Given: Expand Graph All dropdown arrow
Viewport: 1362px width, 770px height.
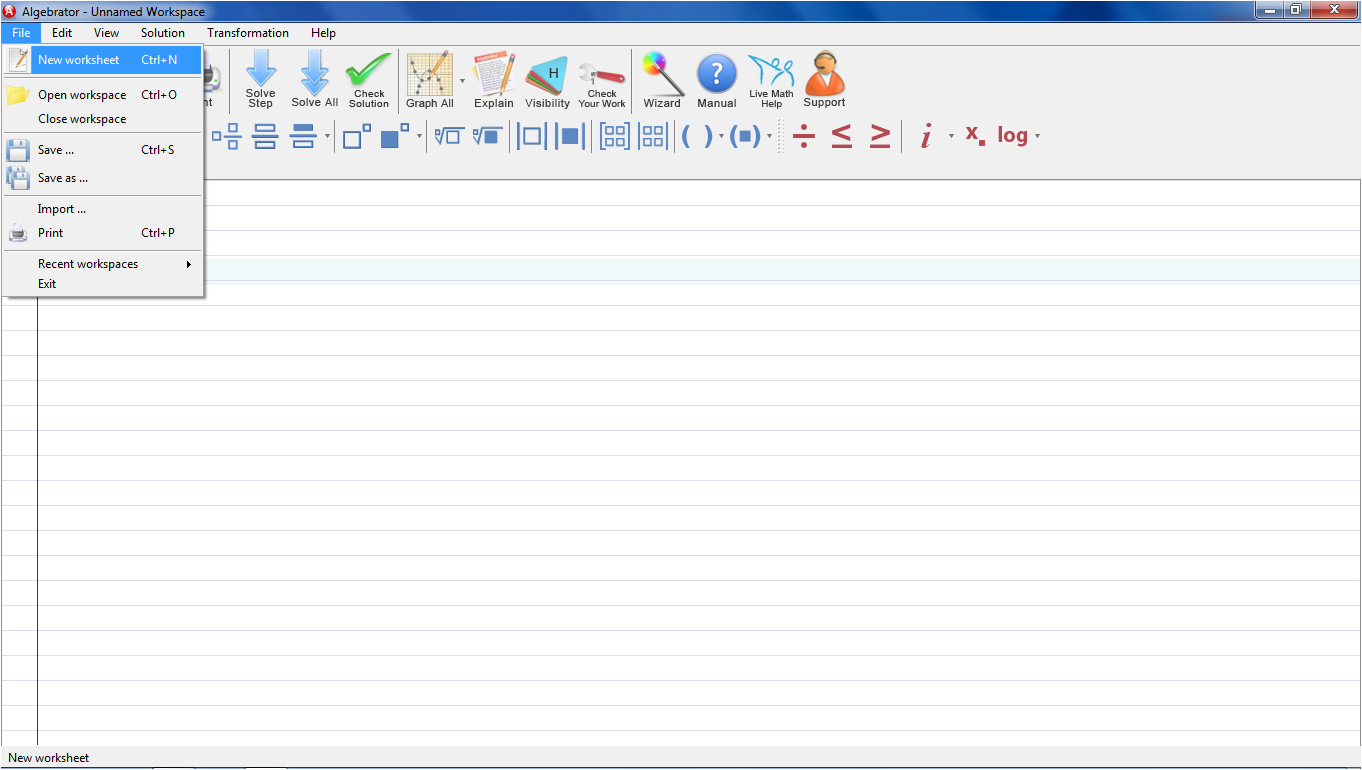Looking at the screenshot, I should point(462,80).
